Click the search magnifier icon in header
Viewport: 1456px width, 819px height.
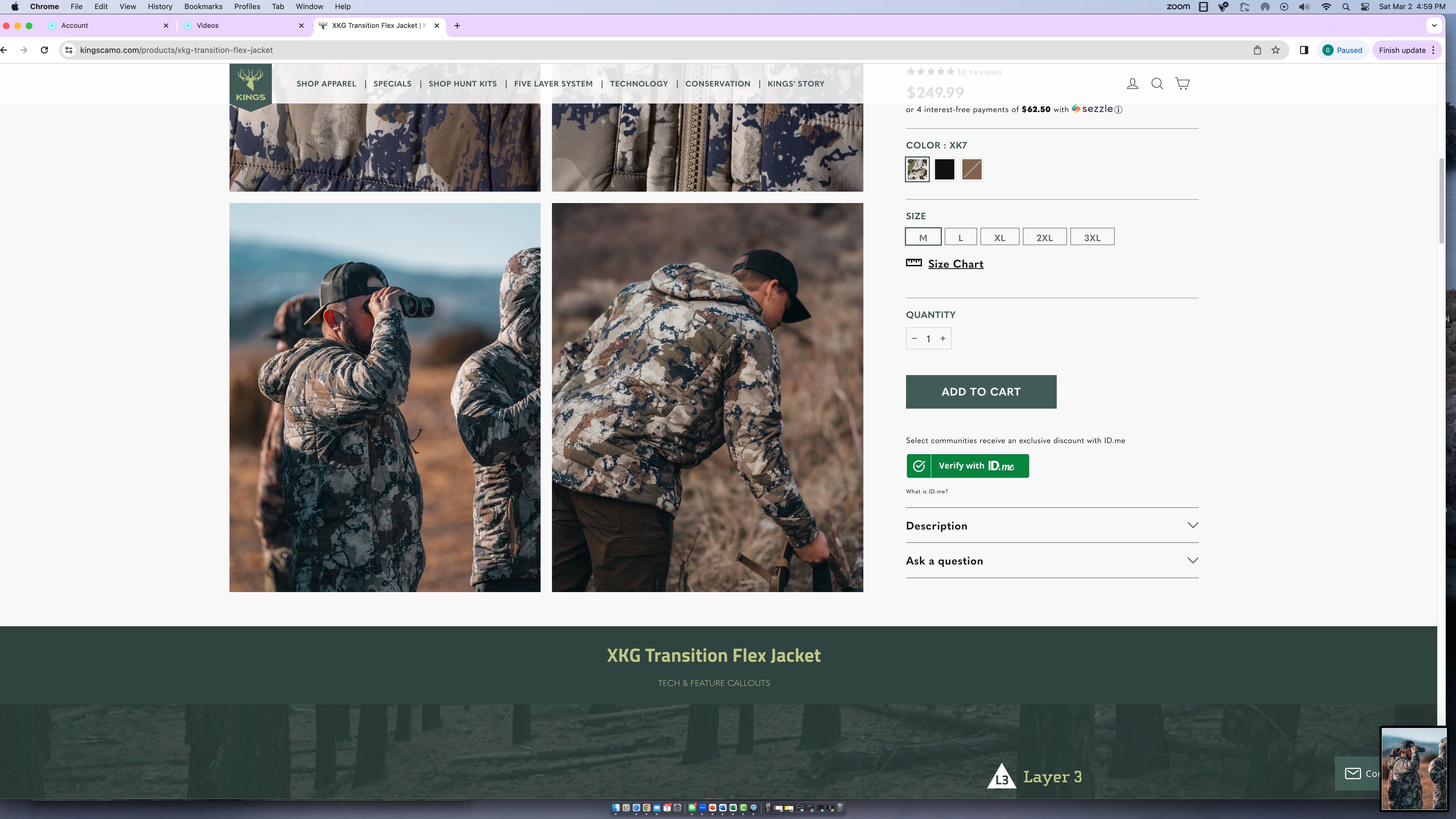click(x=1157, y=84)
